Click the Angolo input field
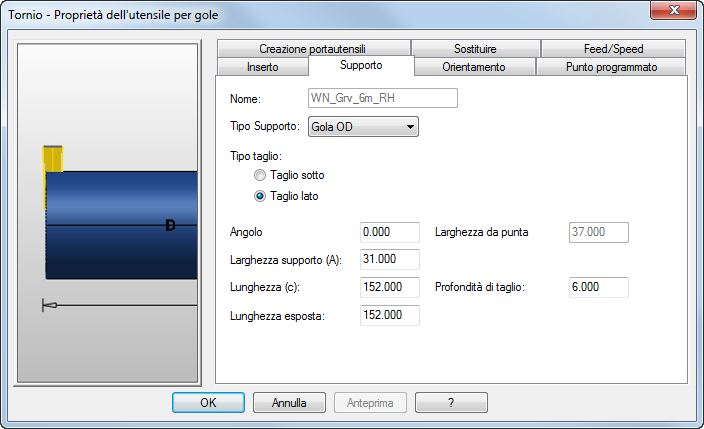Screen dimensions: 704x429 tap(390, 232)
